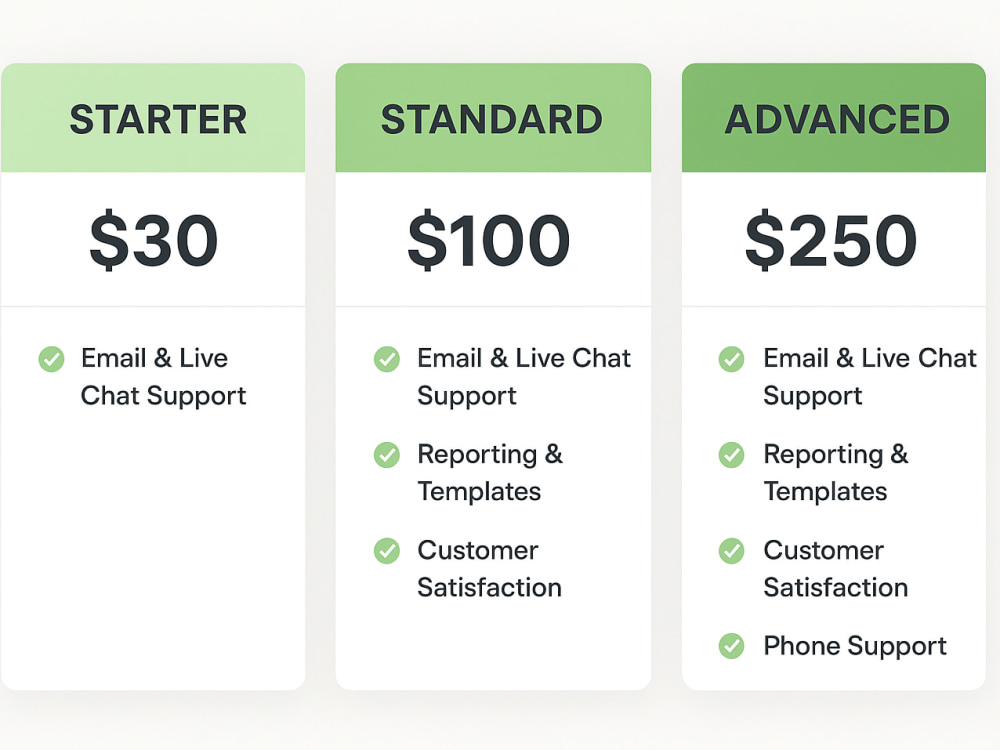
Task: Click Standard's Customer Satisfaction text
Action: tap(489, 569)
